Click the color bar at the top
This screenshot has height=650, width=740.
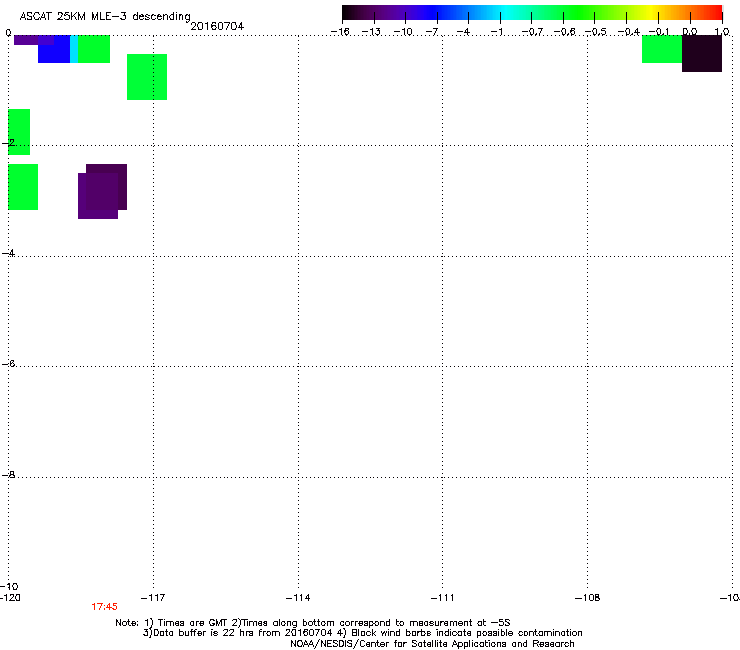pyautogui.click(x=532, y=13)
